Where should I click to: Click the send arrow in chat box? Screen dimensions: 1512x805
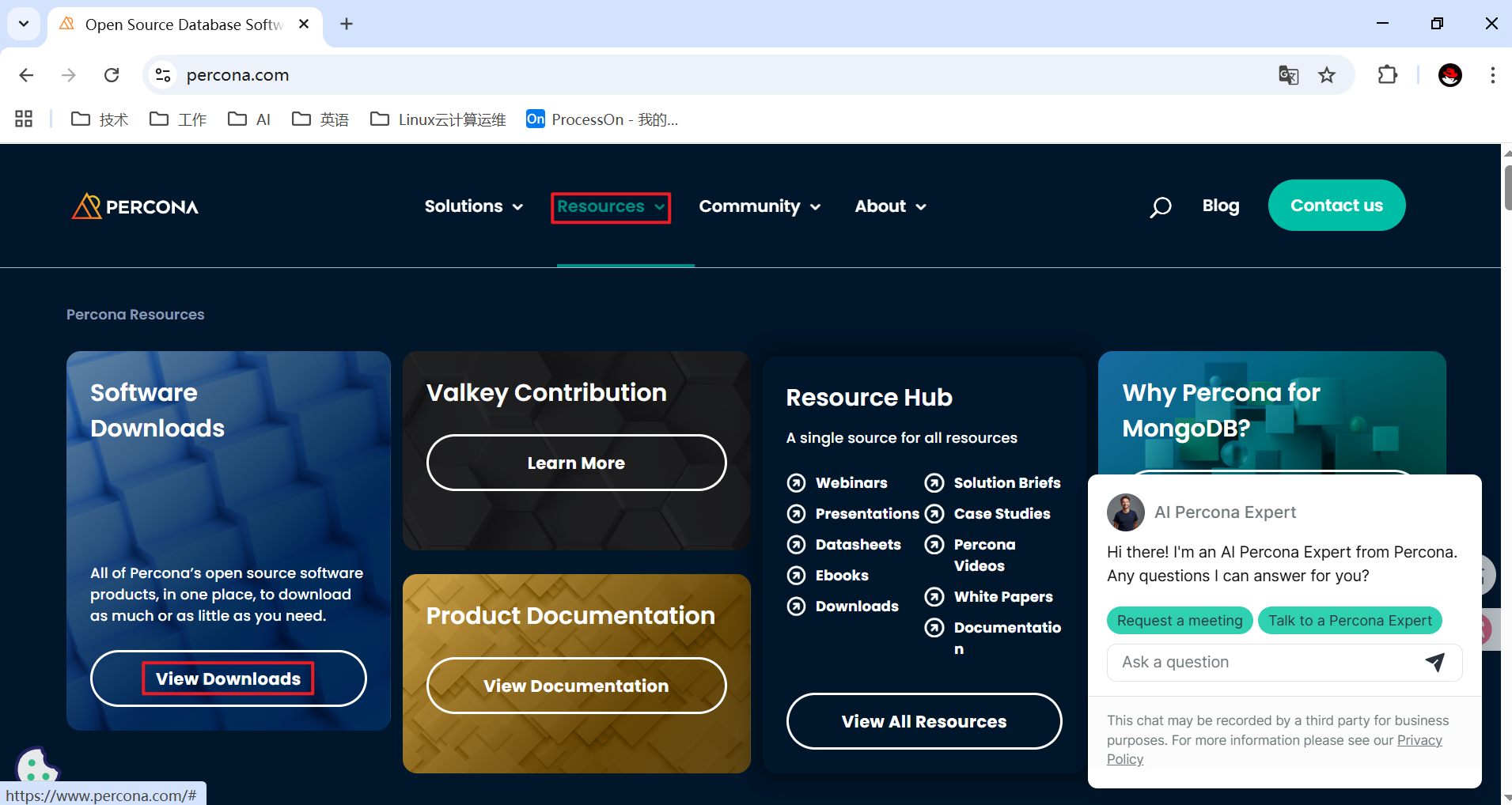click(1435, 662)
